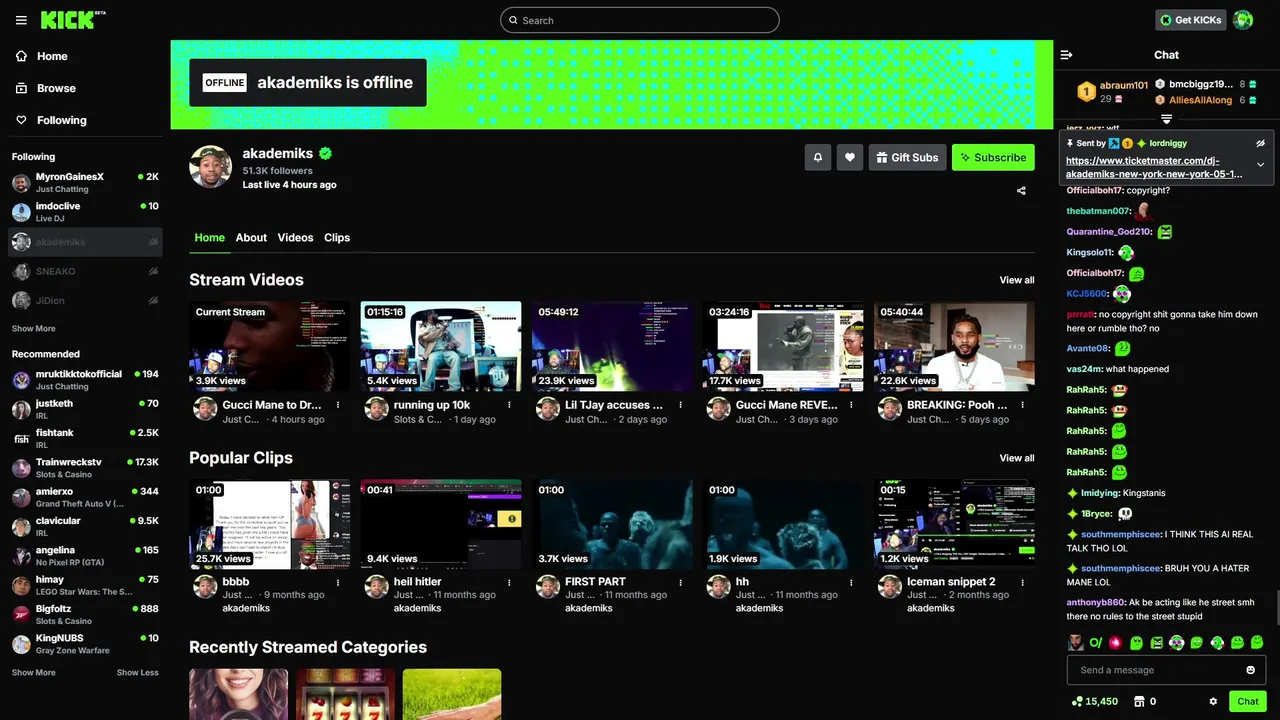View all Stream Videos
This screenshot has width=1280, height=720.
pyautogui.click(x=1017, y=280)
